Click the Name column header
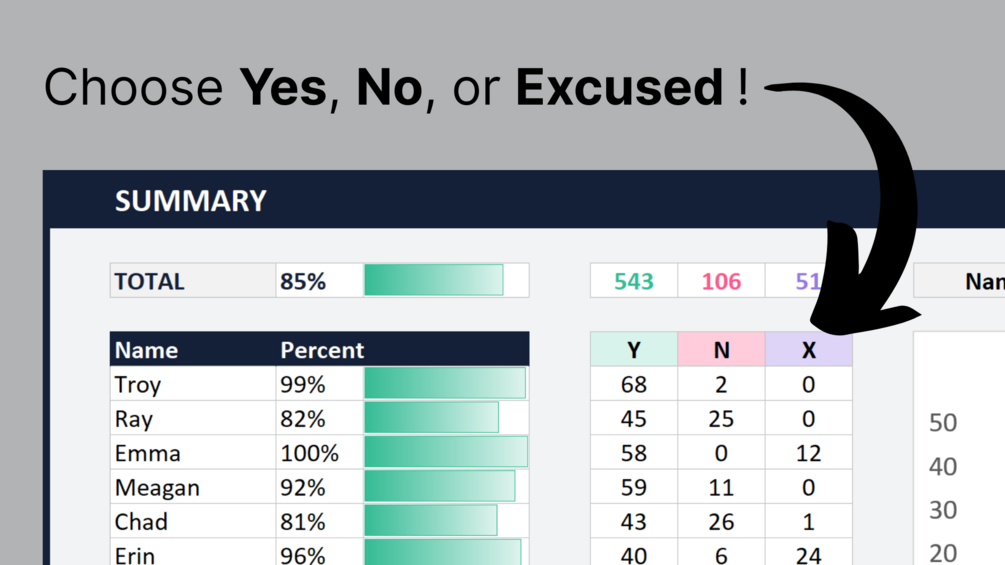Screen dimensions: 1005x565 pos(147,350)
